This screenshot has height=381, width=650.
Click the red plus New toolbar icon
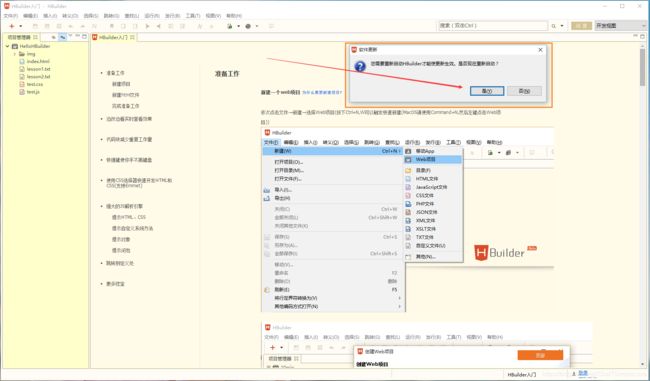pos(12,26)
